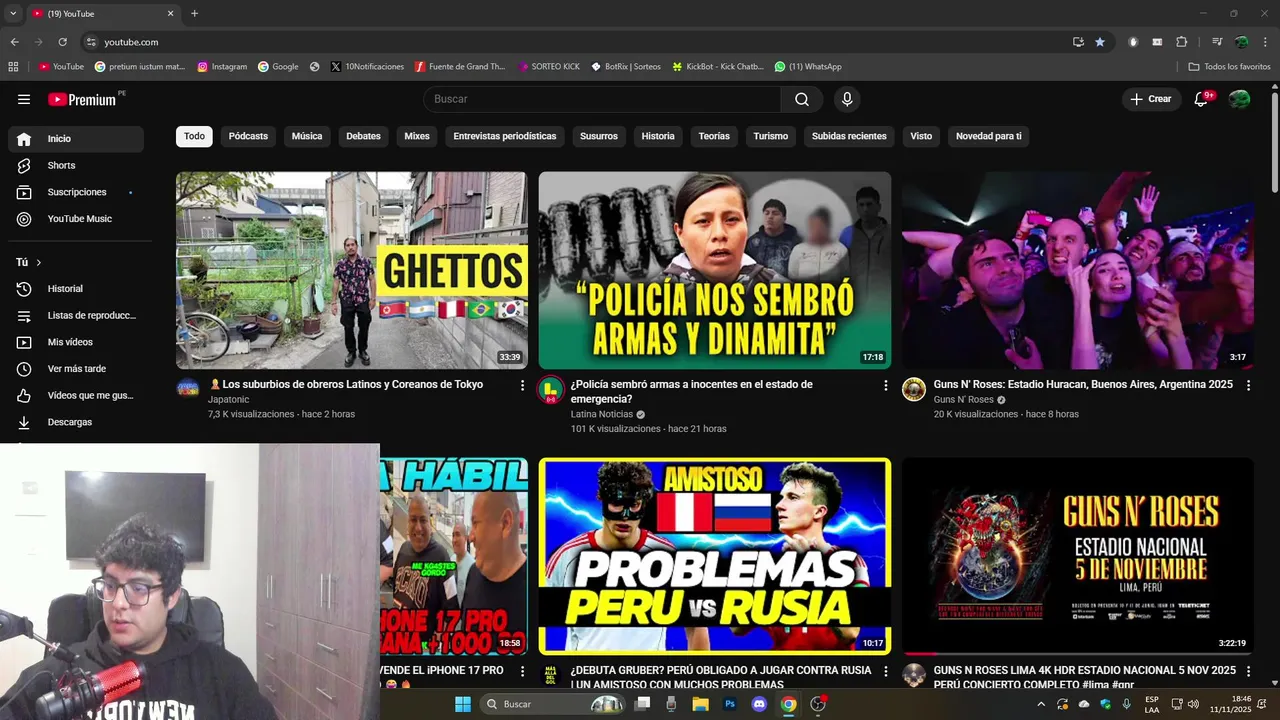Show hidden system tray icons
This screenshot has width=1280, height=720.
coord(1041,704)
